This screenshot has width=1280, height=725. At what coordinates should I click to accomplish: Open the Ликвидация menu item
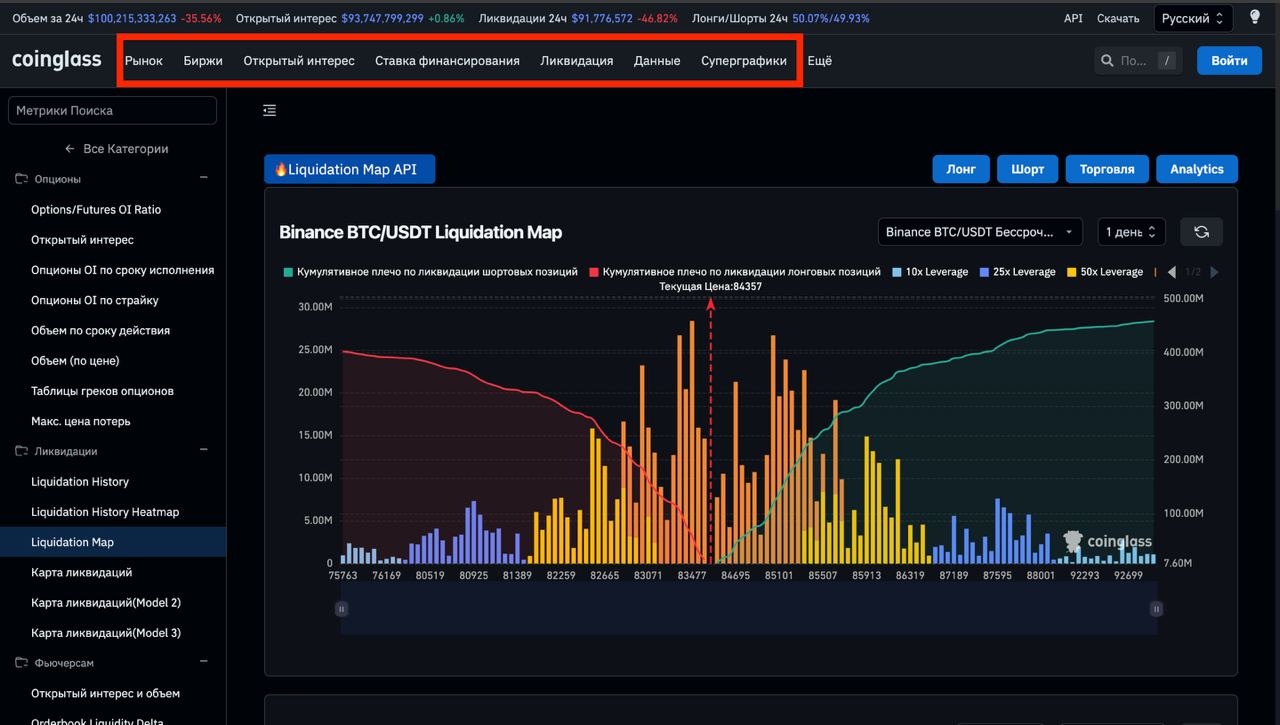coord(576,61)
